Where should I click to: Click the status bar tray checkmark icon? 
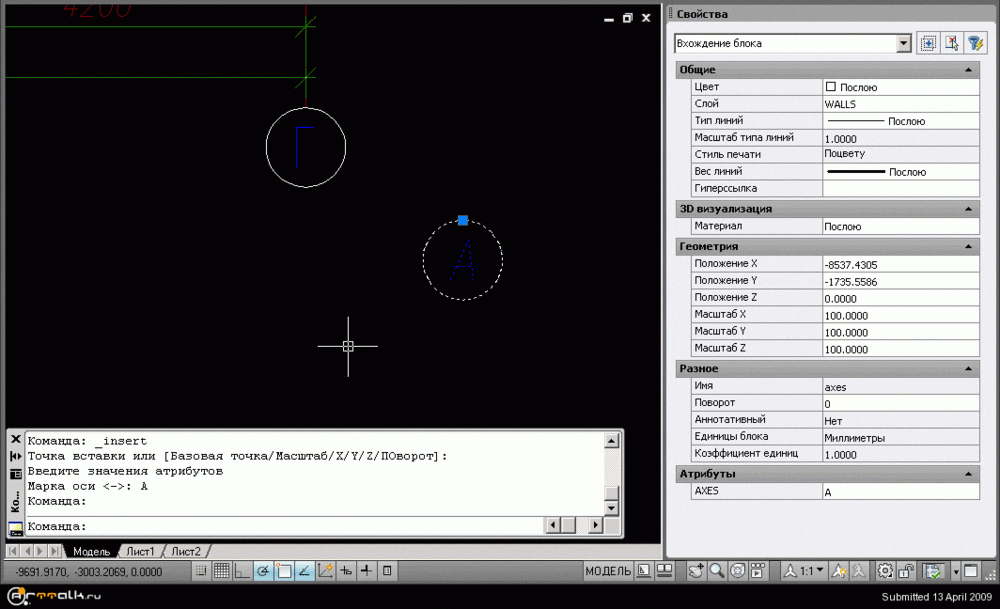[x=933, y=571]
